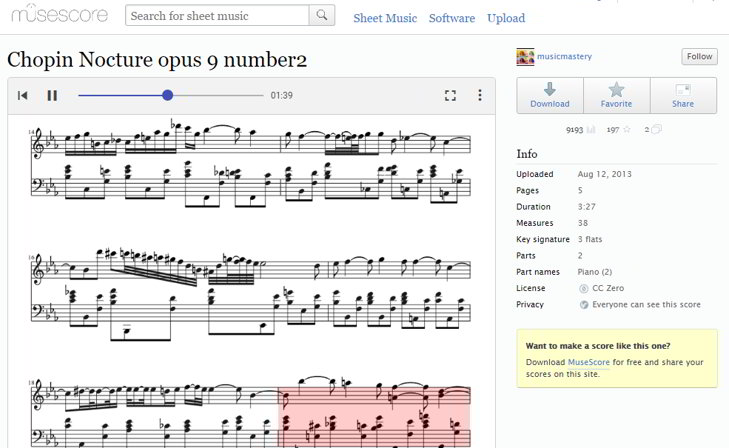729x448 pixels.
Task: Click the duration value 3:27
Action: pos(586,207)
